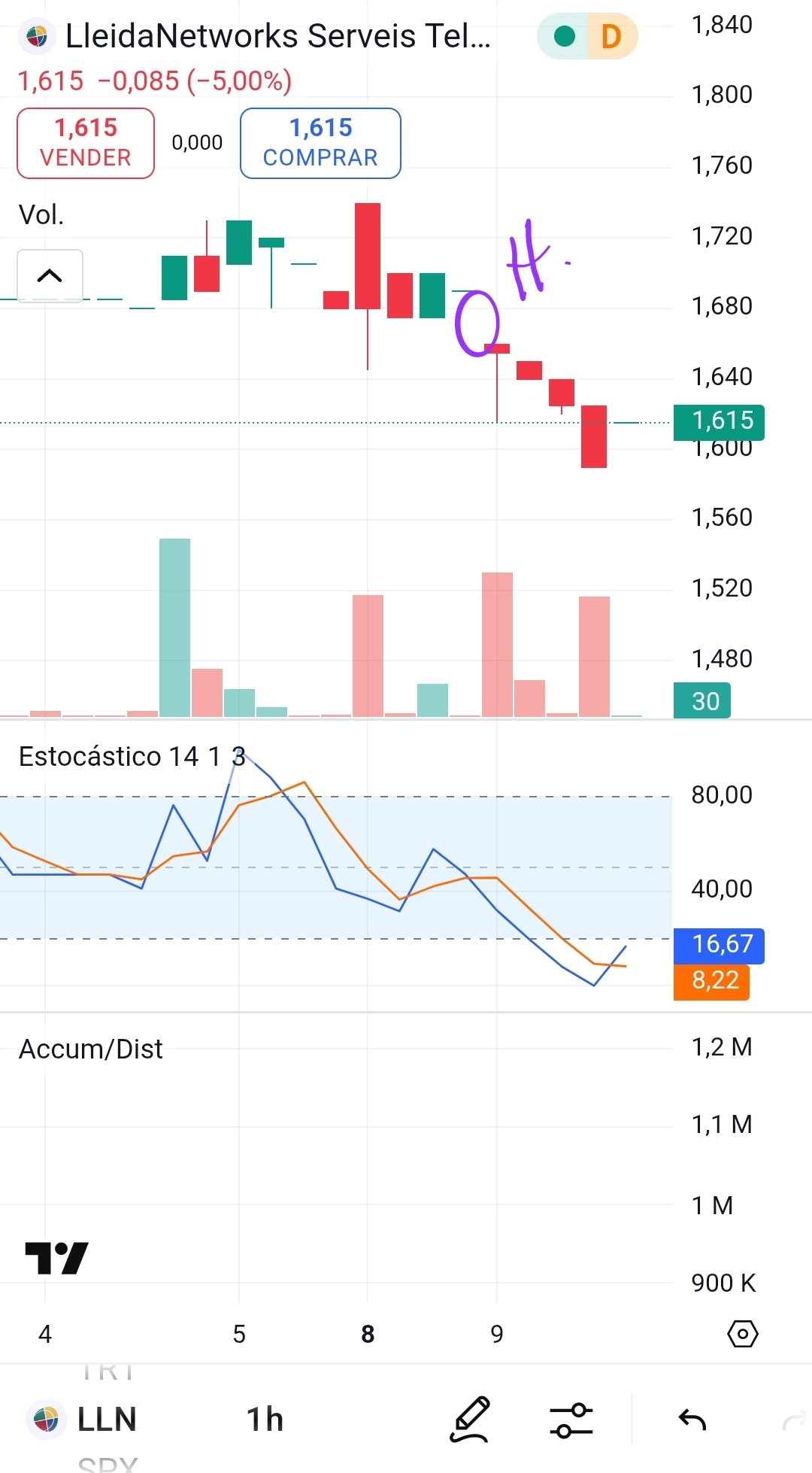This screenshot has width=812, height=1473.
Task: Redo the chart action
Action: [795, 1420]
